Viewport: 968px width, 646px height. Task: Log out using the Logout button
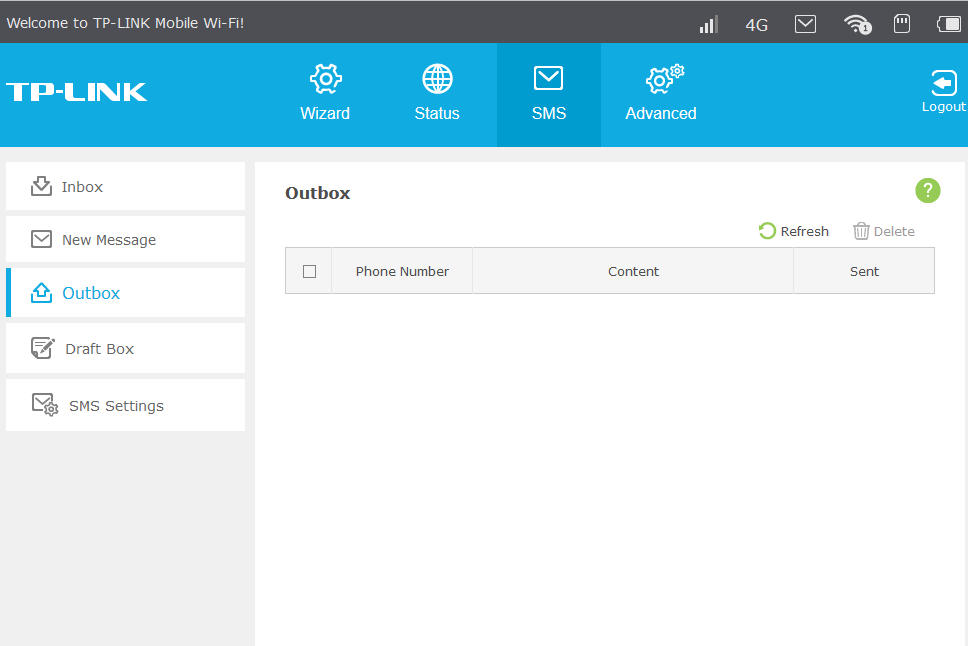click(943, 91)
